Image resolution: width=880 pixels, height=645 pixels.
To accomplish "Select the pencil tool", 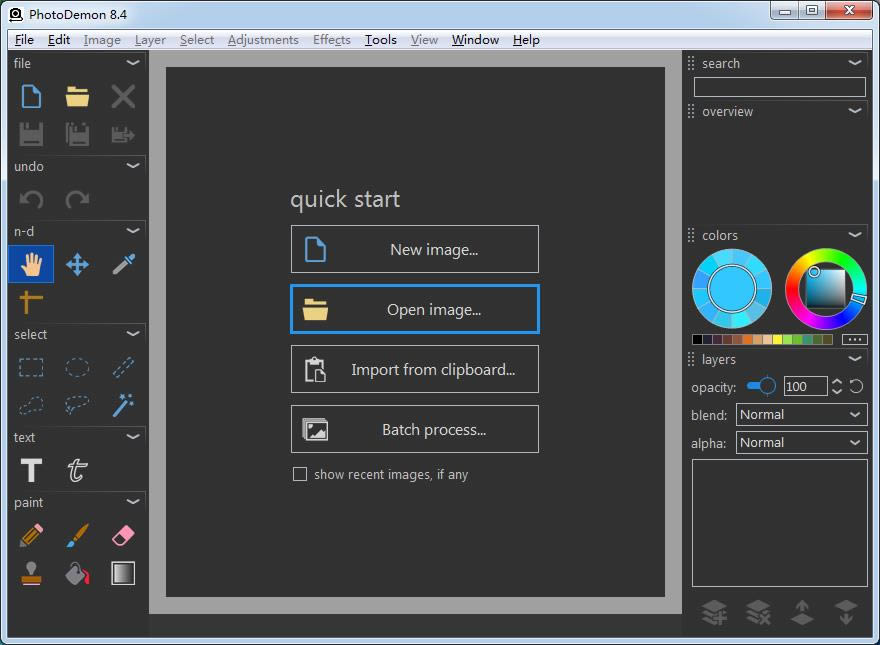I will coord(31,535).
